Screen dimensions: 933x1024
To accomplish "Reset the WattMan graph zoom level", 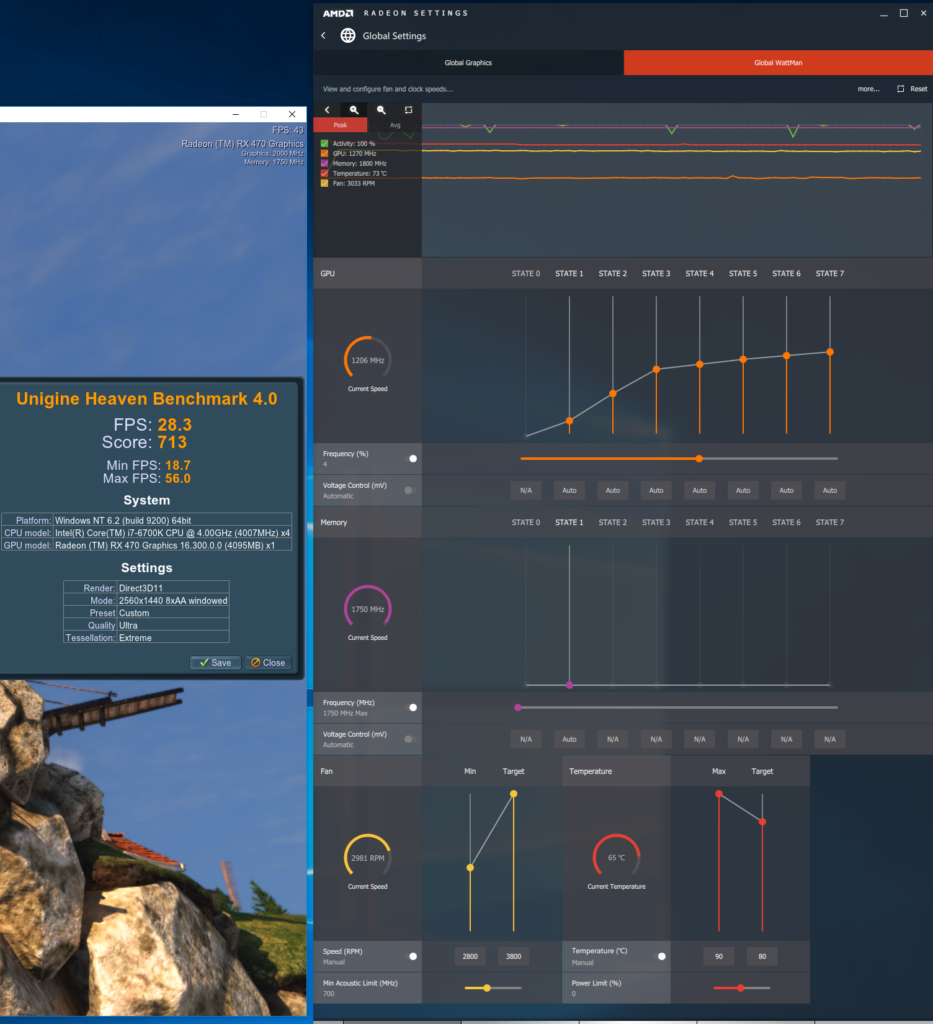I will pos(409,110).
